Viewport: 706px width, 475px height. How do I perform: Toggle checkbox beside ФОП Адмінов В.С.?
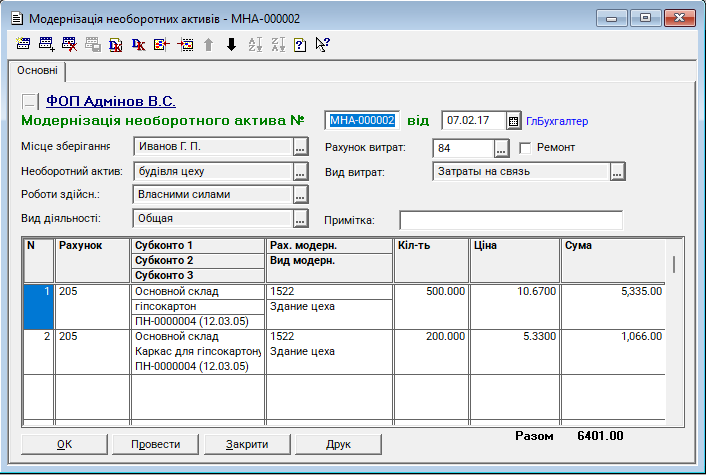[x=29, y=101]
